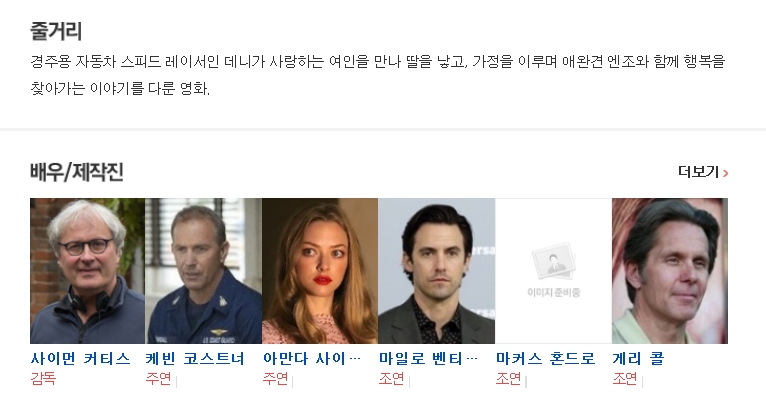
Task: Click the 더보기 red chevron arrow
Action: pyautogui.click(x=725, y=173)
